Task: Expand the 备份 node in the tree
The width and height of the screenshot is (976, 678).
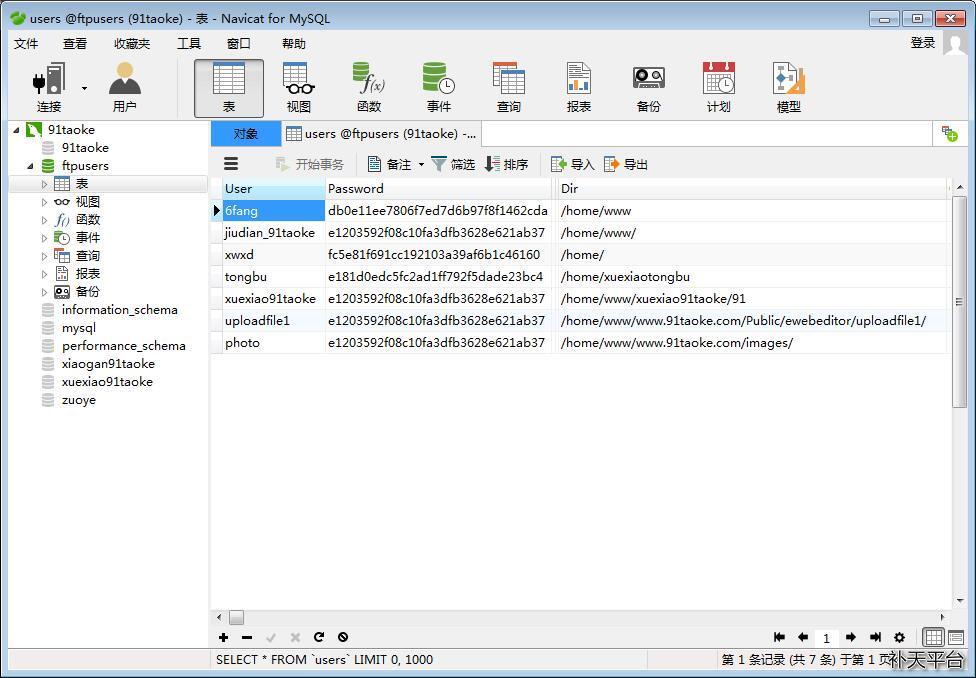Action: (x=44, y=292)
